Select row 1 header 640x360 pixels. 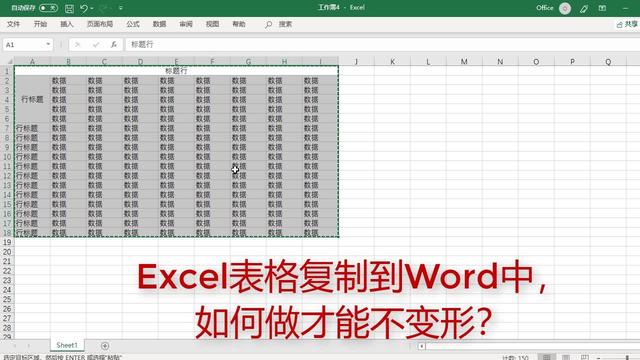[x=7, y=71]
